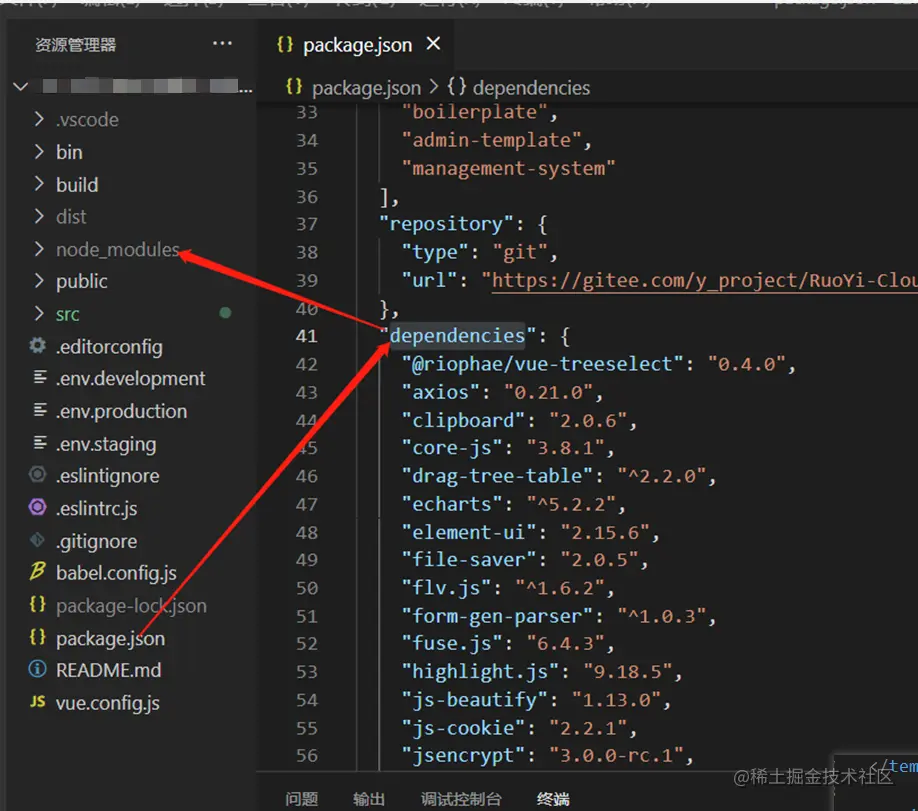Open .editorconfig file in explorer
The width and height of the screenshot is (918, 811).
(109, 347)
